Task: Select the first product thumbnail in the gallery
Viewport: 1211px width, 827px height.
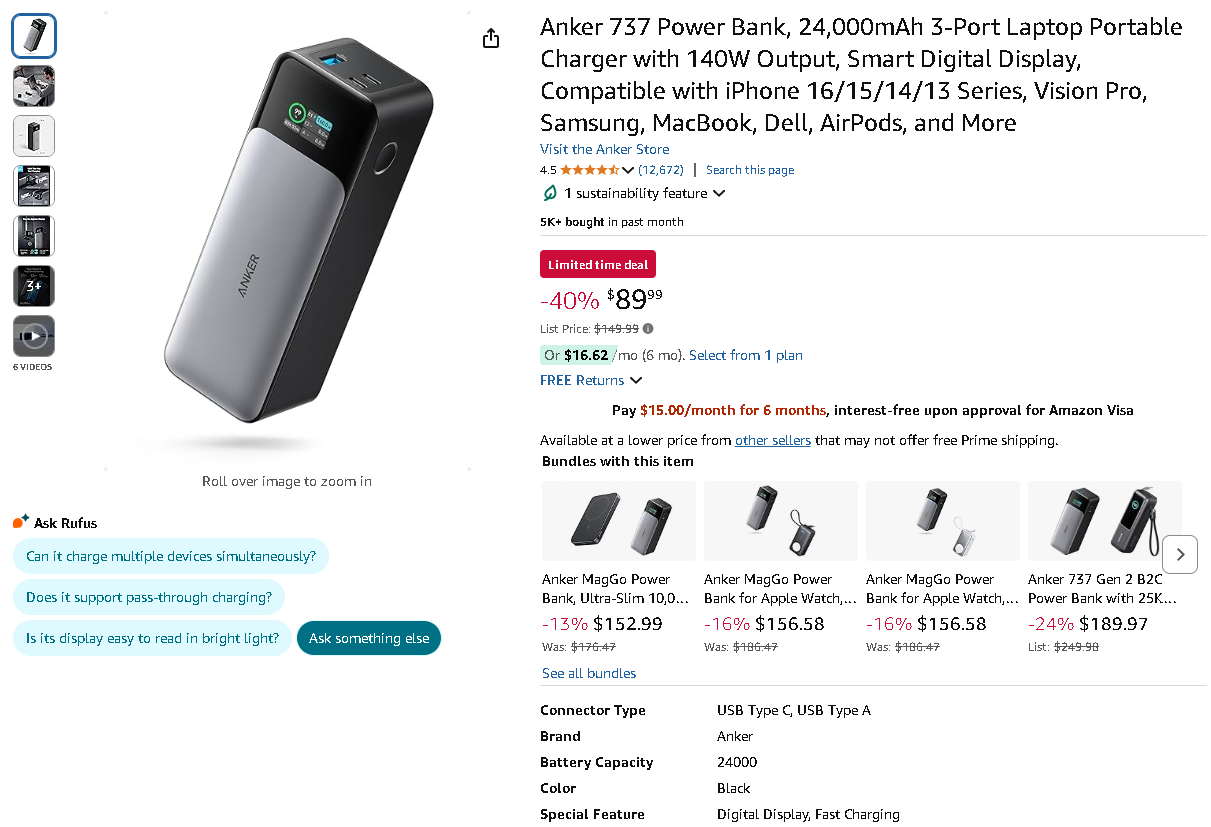Action: coord(33,35)
